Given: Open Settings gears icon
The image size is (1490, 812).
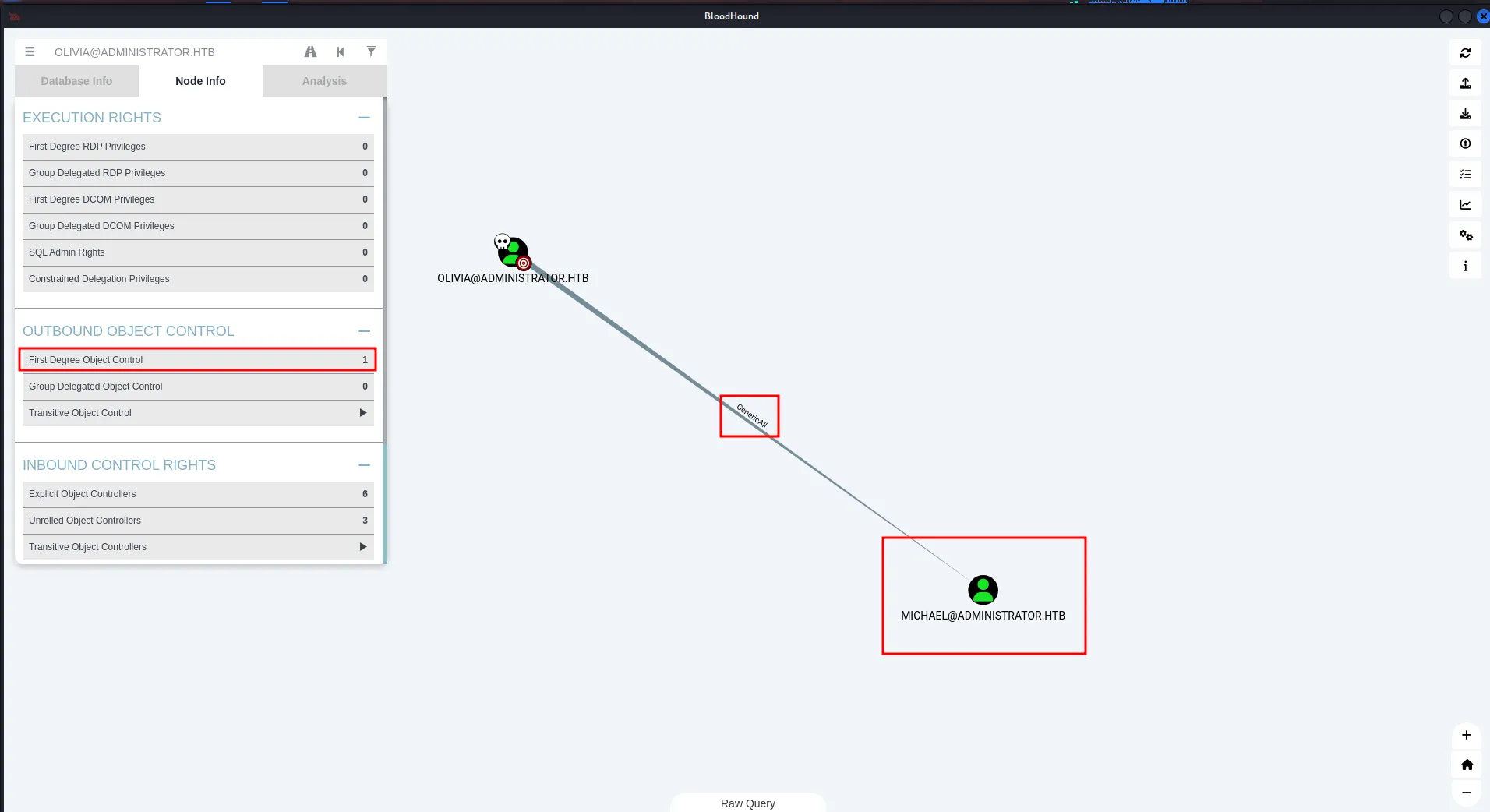Looking at the screenshot, I should pyautogui.click(x=1465, y=235).
